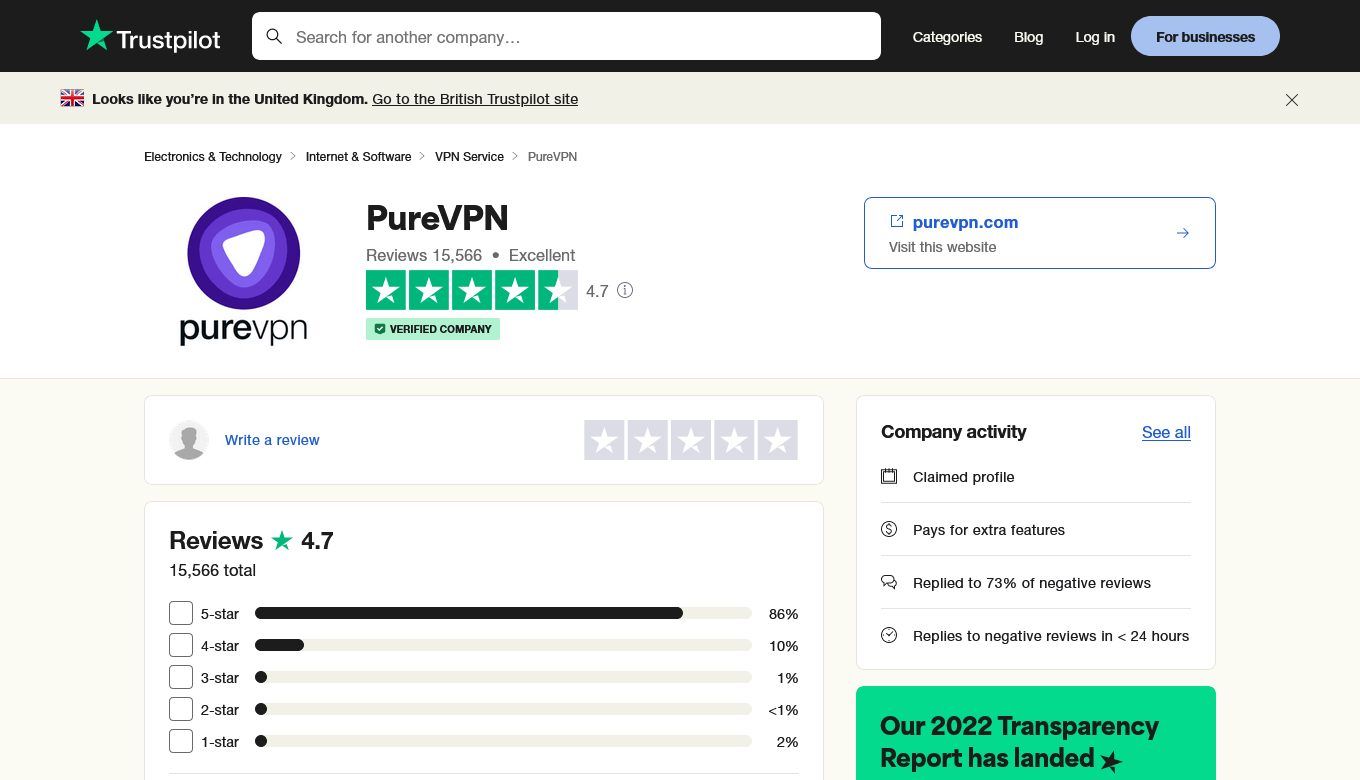Rate one star in Write a review

604,440
